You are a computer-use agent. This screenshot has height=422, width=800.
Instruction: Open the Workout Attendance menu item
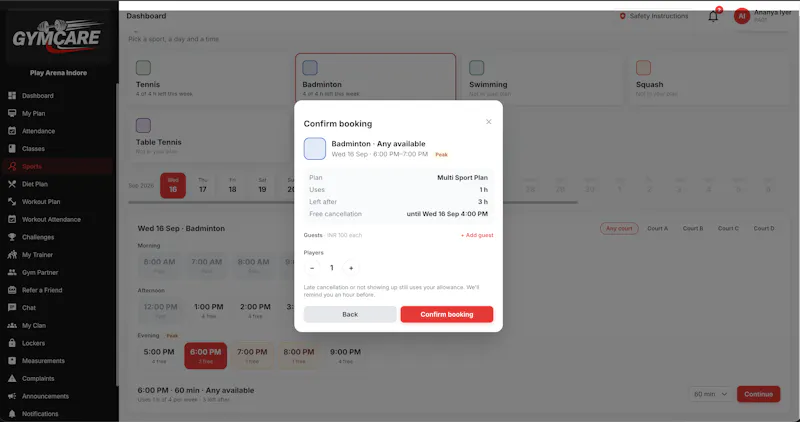(x=58, y=219)
